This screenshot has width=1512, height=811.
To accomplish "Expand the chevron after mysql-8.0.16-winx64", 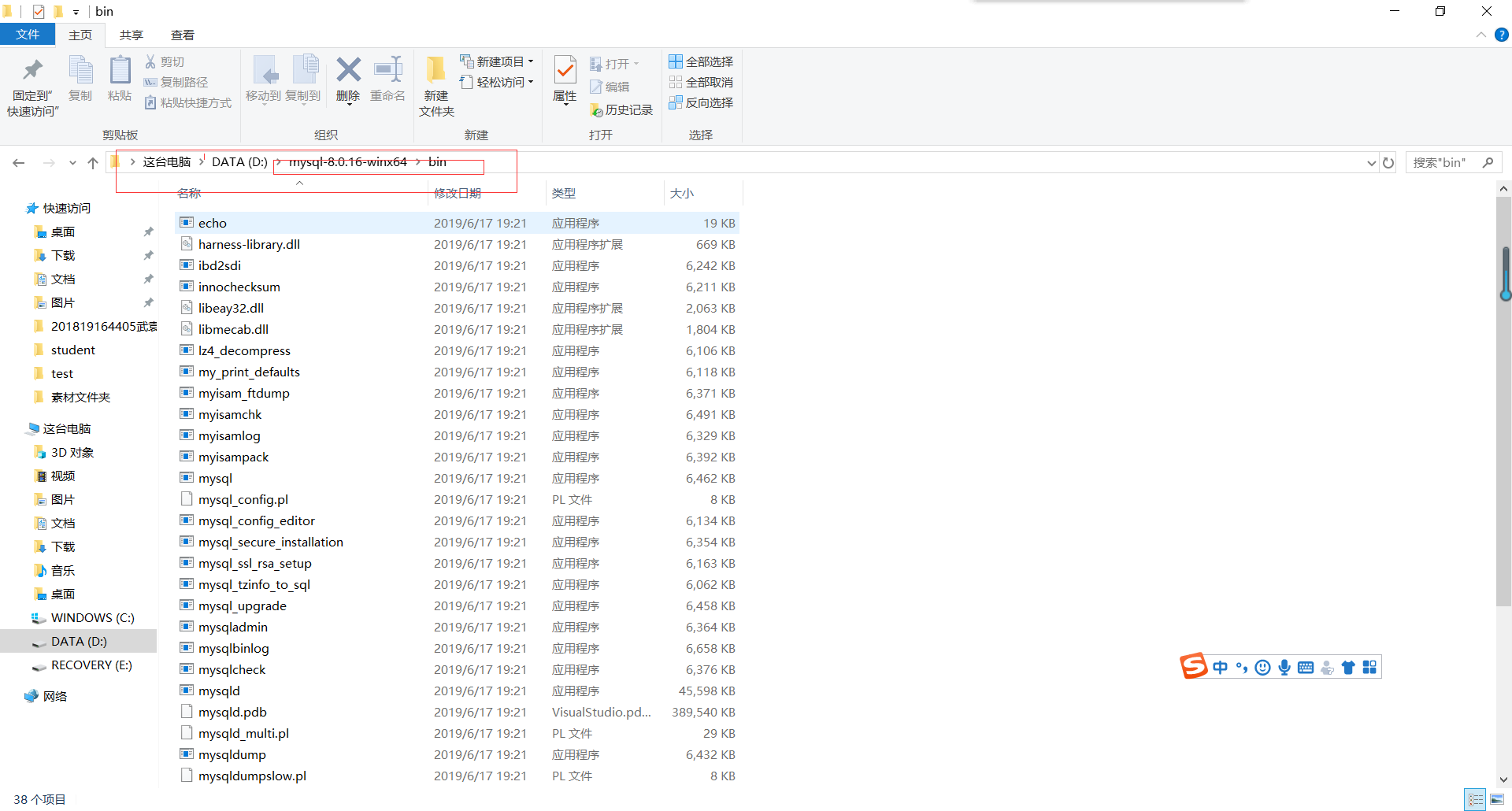I will (418, 162).
